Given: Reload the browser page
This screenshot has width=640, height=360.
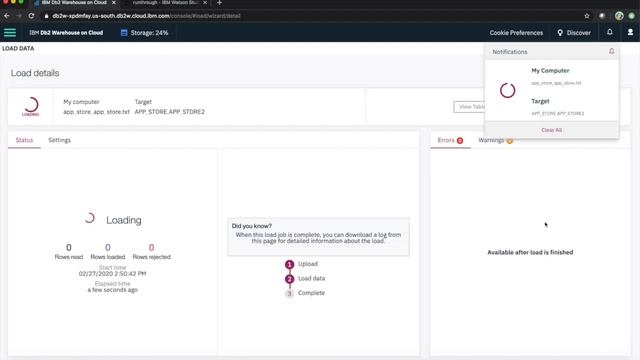Looking at the screenshot, I should coord(31,16).
